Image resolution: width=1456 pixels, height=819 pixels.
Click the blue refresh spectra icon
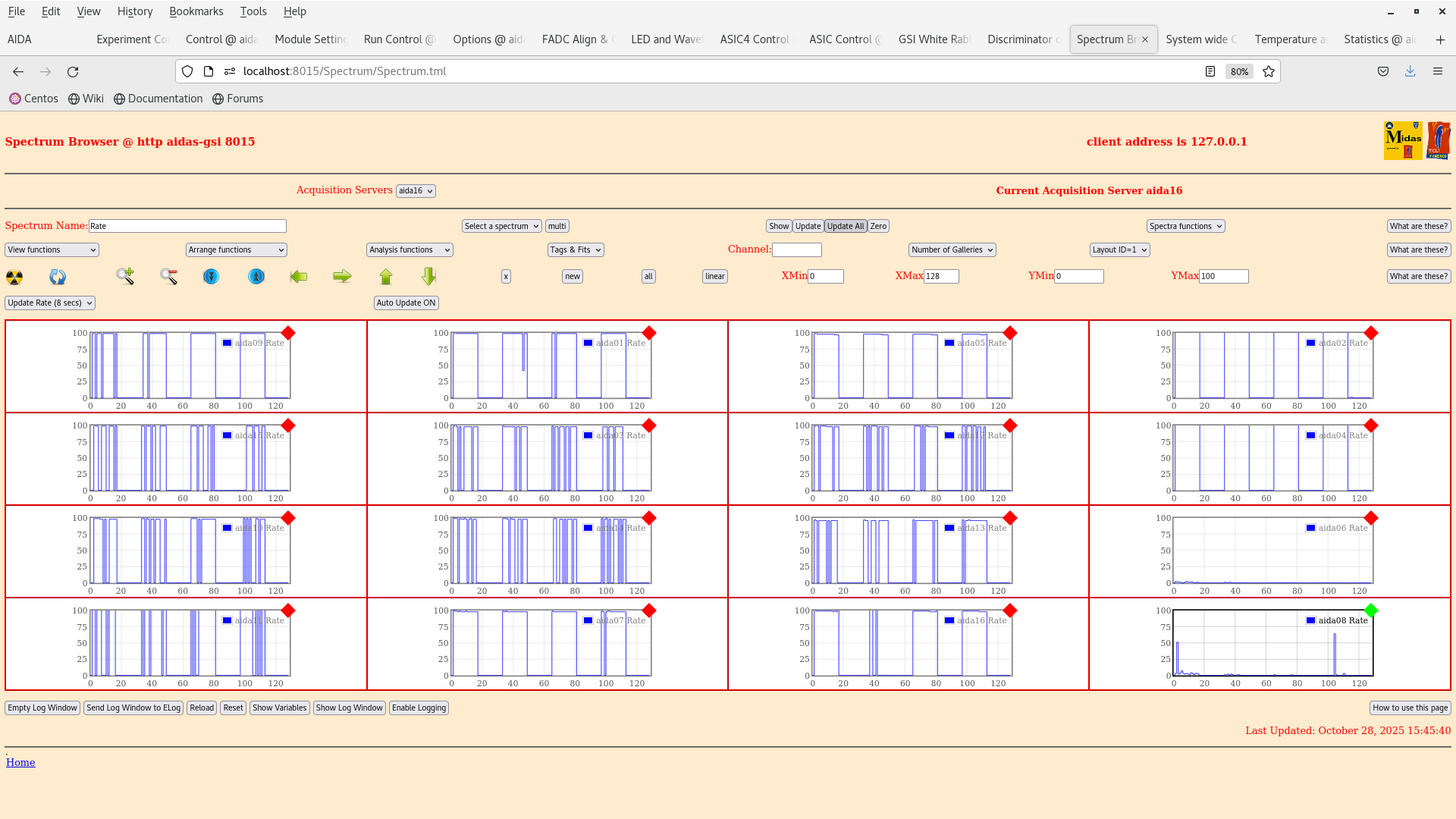57,278
